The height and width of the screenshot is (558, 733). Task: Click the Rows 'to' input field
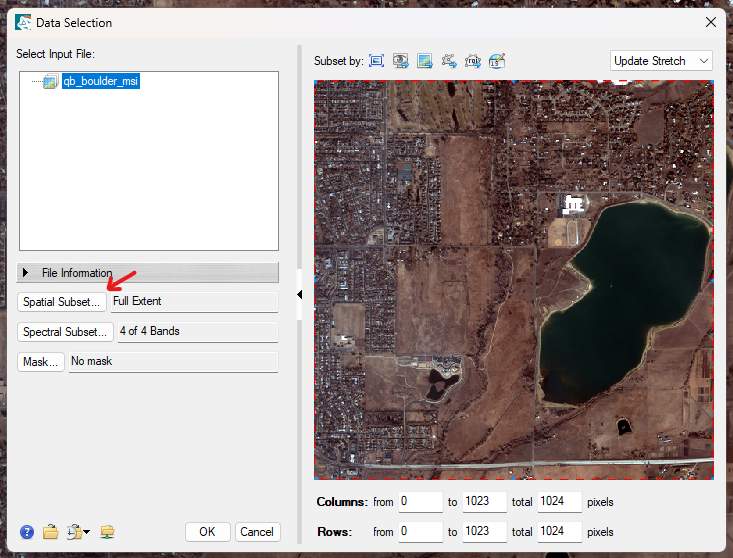coord(486,532)
